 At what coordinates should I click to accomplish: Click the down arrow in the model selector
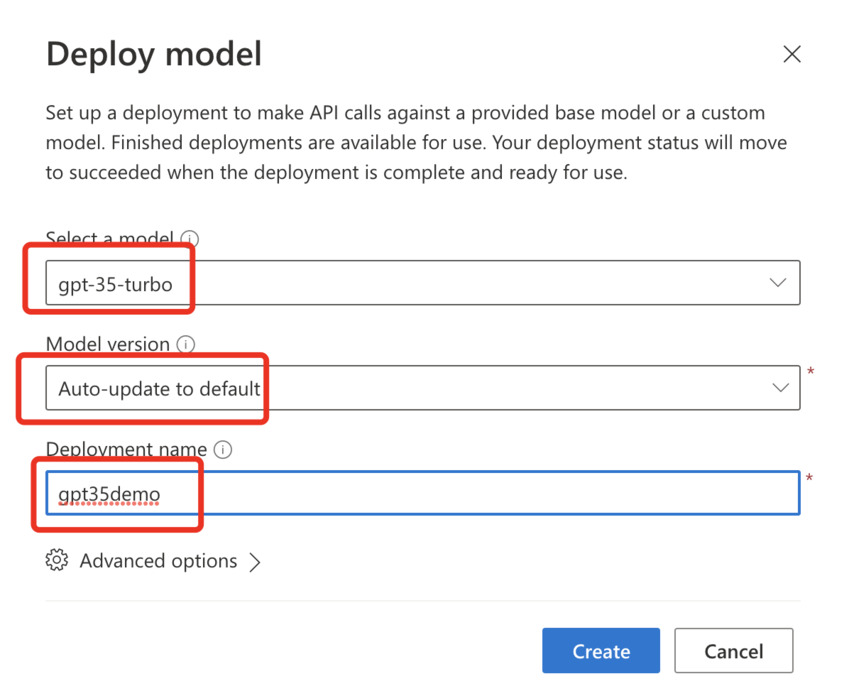pos(778,282)
